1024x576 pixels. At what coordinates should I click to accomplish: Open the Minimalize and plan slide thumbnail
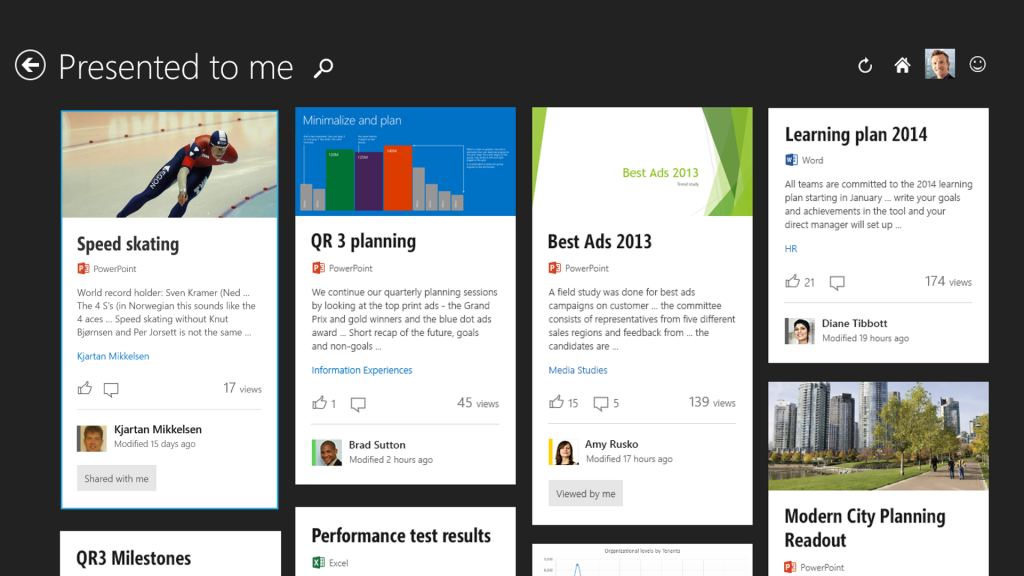405,162
